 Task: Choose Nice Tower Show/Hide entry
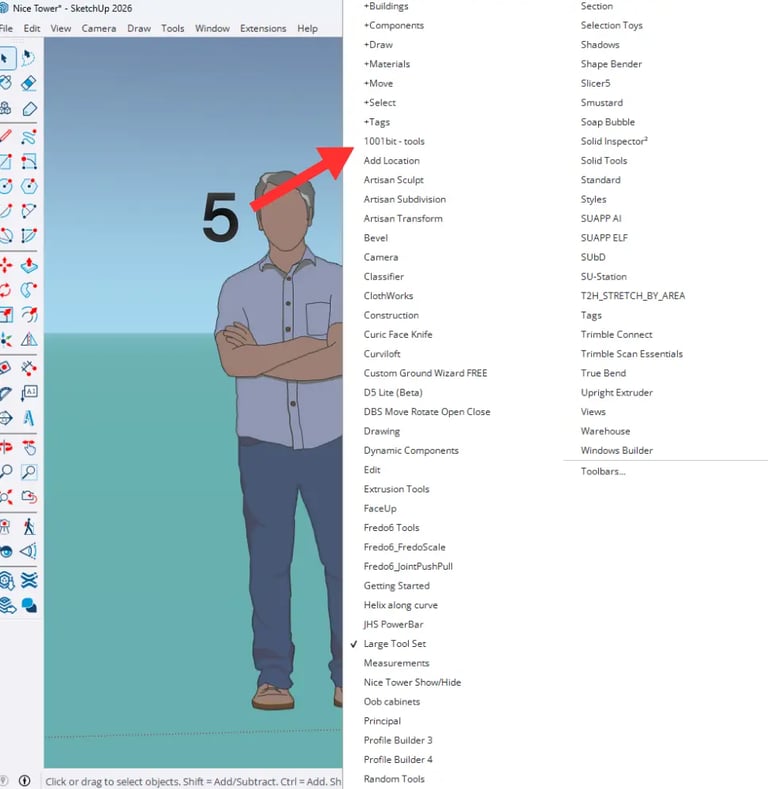[412, 682]
